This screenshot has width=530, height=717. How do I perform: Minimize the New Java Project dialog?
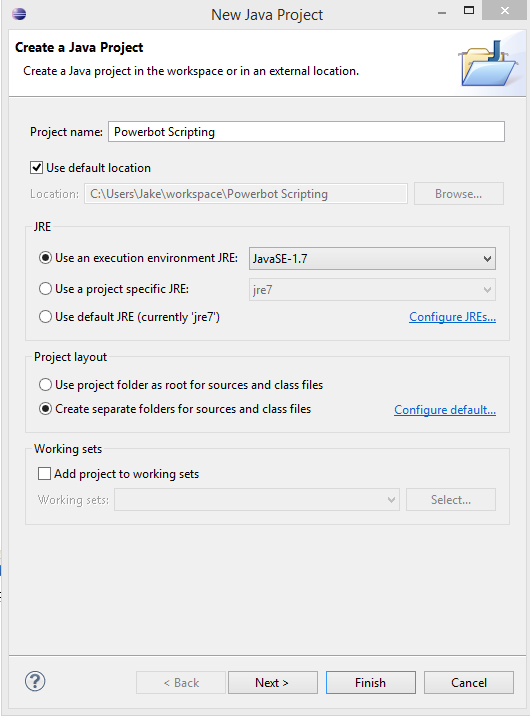coord(442,14)
